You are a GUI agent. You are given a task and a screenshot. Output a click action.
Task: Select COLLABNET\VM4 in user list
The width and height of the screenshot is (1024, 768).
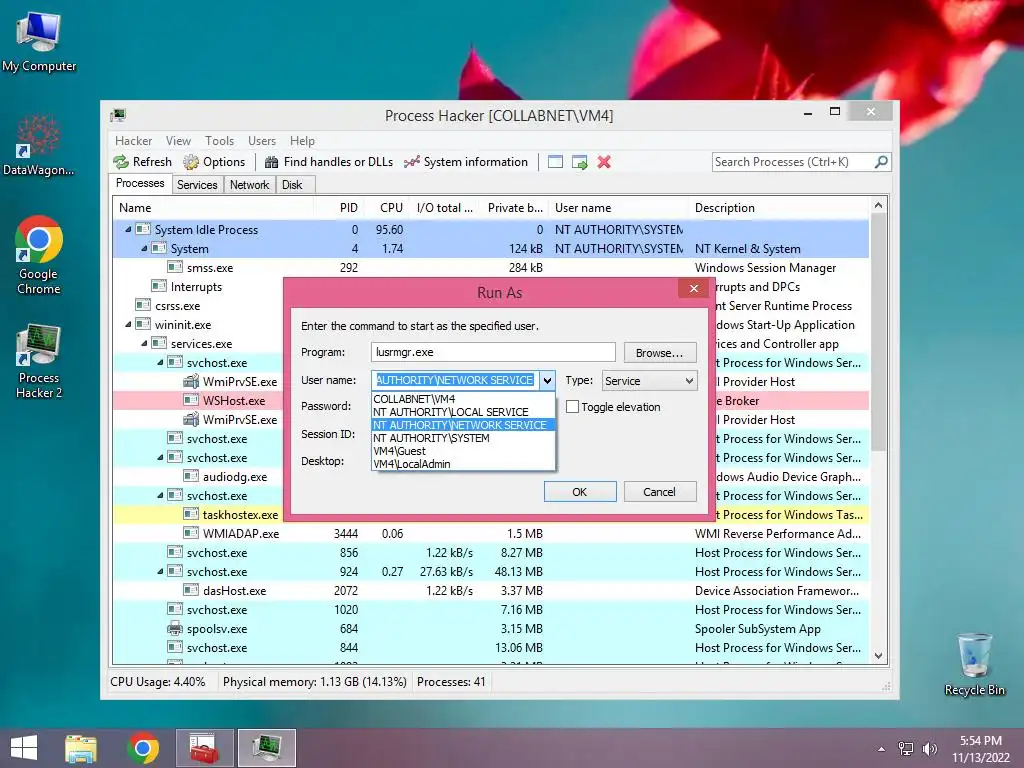[463, 398]
